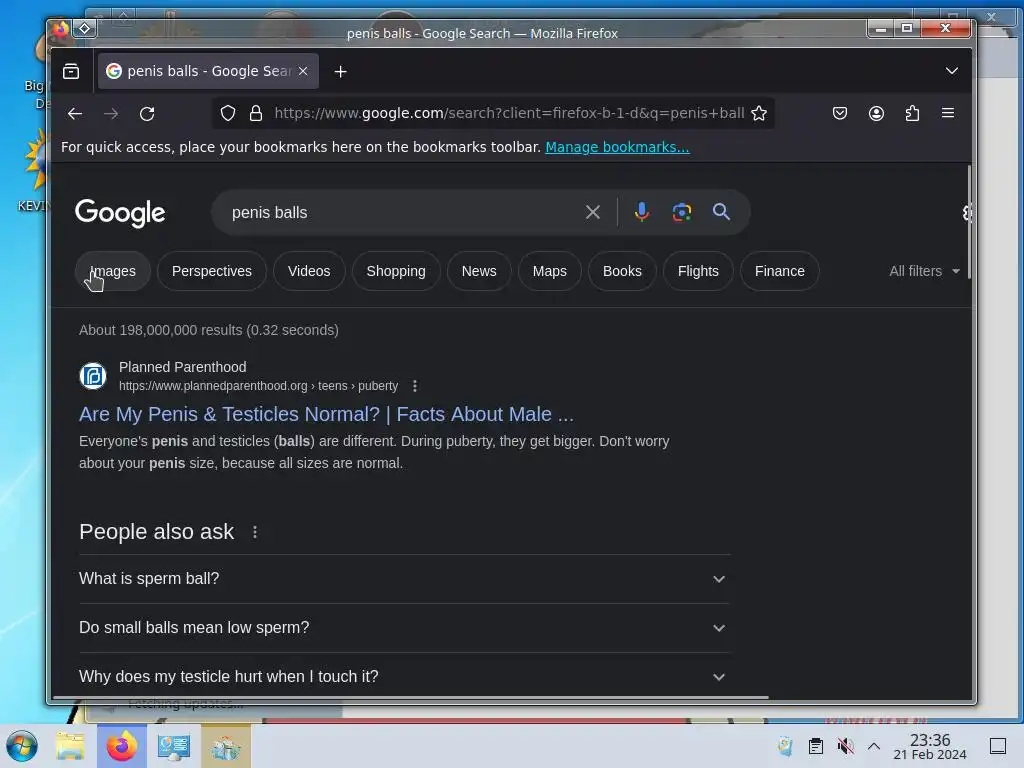
Task: Click show desktop button at taskbar end
Action: [997, 746]
